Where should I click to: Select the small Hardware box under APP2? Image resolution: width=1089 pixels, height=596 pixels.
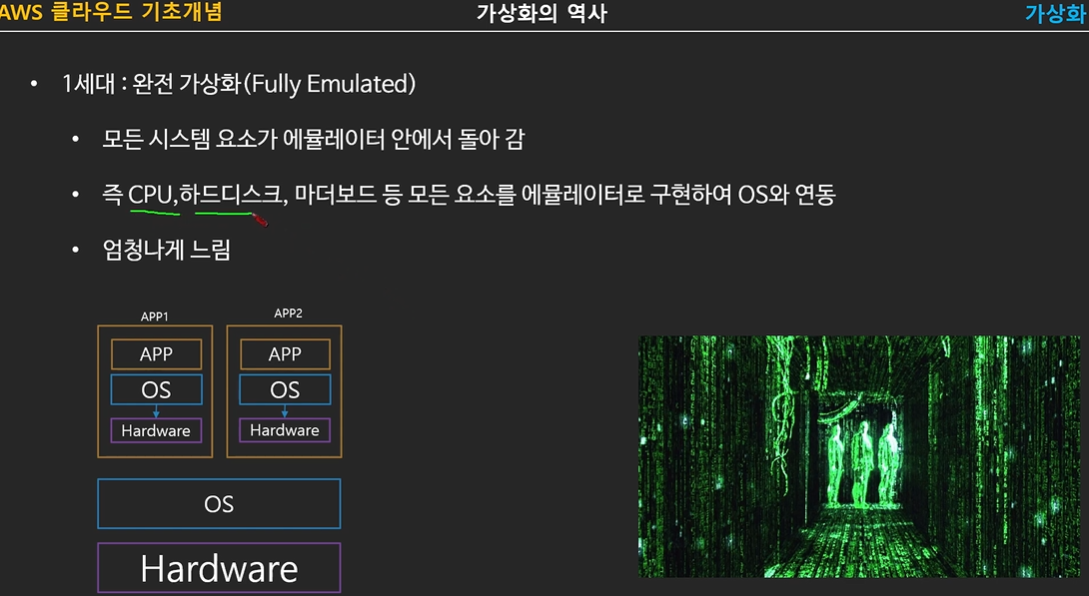coord(285,430)
